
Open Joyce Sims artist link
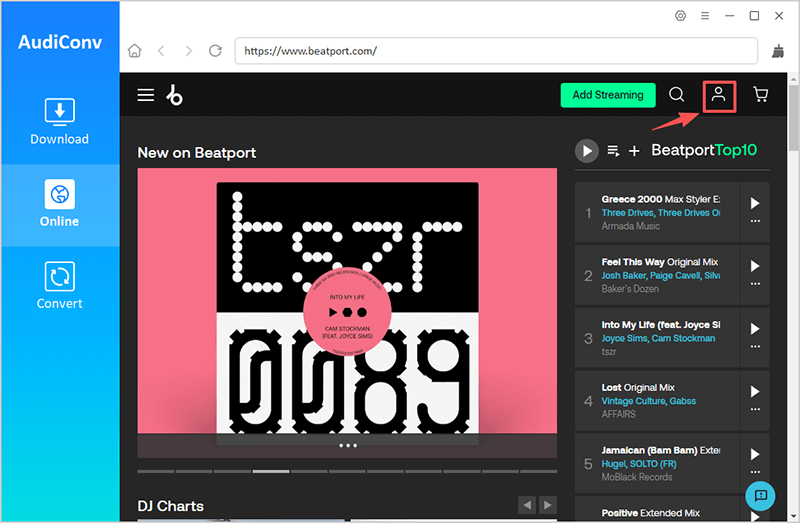pos(624,338)
